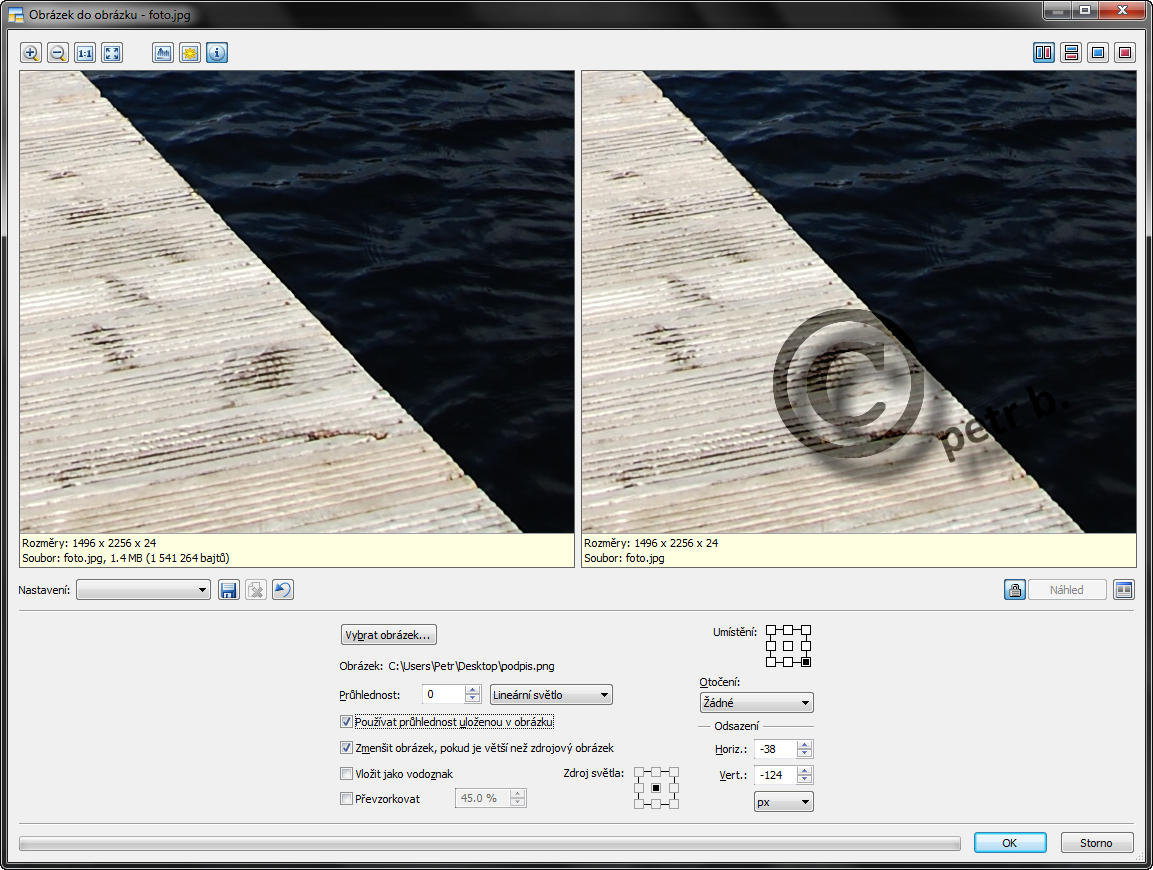
Task: Expand the Otočení Žádné dropdown
Action: pyautogui.click(x=757, y=703)
